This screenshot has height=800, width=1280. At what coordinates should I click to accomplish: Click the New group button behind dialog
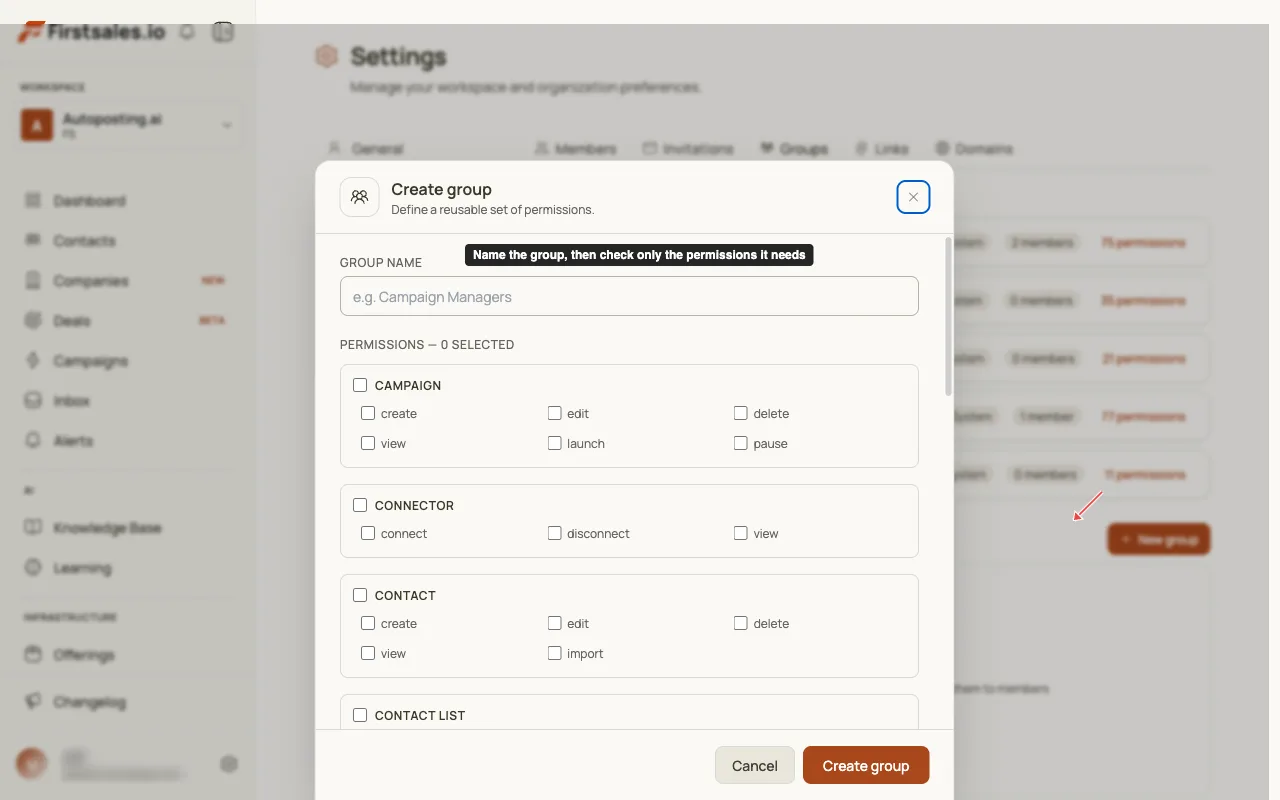[1159, 539]
